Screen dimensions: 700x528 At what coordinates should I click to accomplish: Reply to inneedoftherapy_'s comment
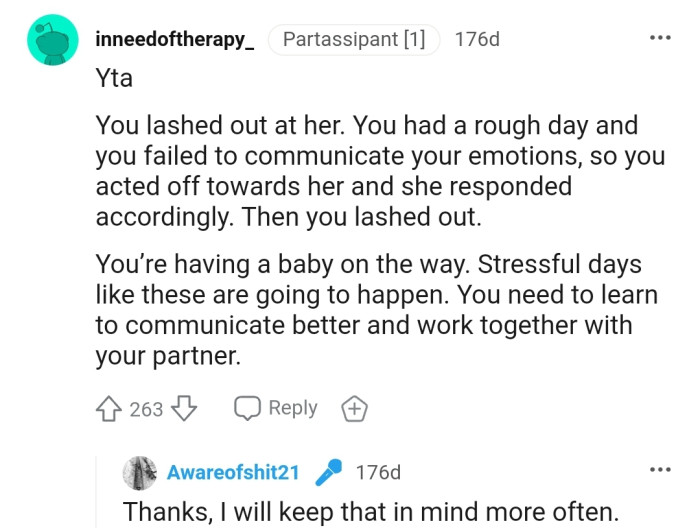[276, 408]
